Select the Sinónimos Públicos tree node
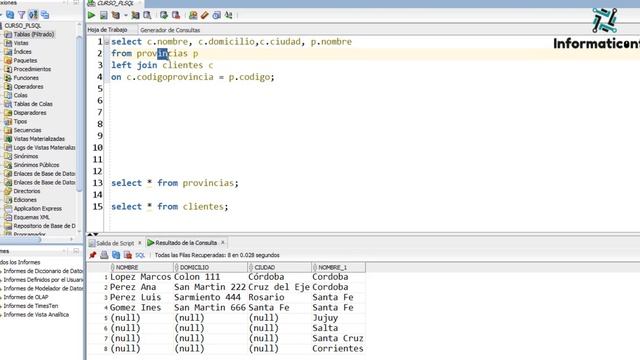 point(36,165)
